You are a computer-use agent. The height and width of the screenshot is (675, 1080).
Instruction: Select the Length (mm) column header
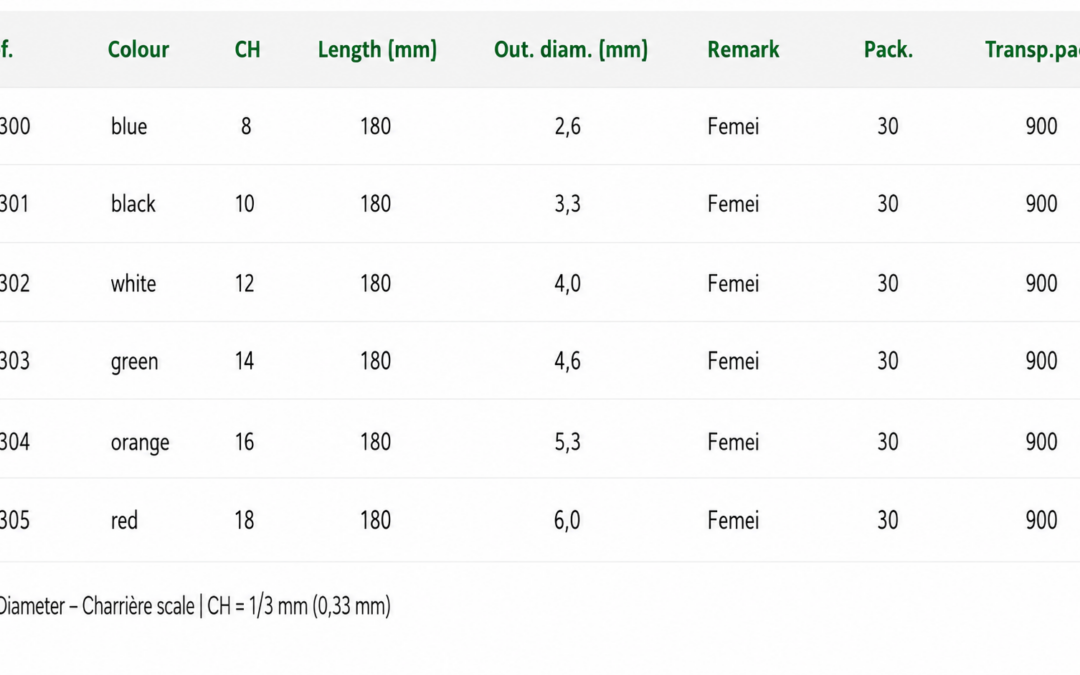click(377, 50)
